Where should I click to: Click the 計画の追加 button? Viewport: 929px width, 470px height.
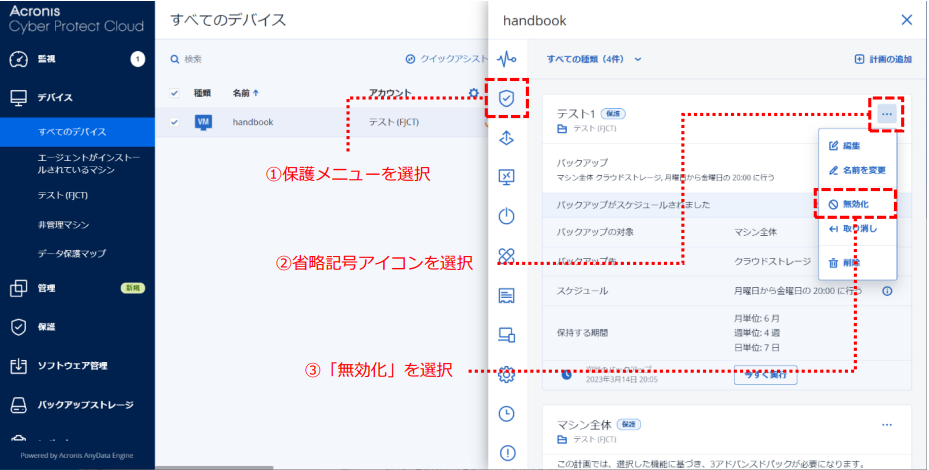[x=882, y=59]
